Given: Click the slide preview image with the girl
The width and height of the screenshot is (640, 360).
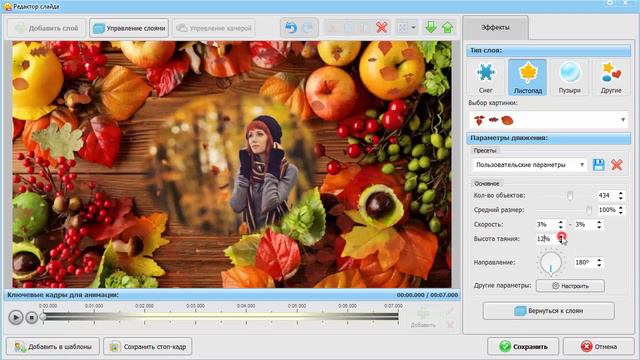Looking at the screenshot, I should coord(232,164).
